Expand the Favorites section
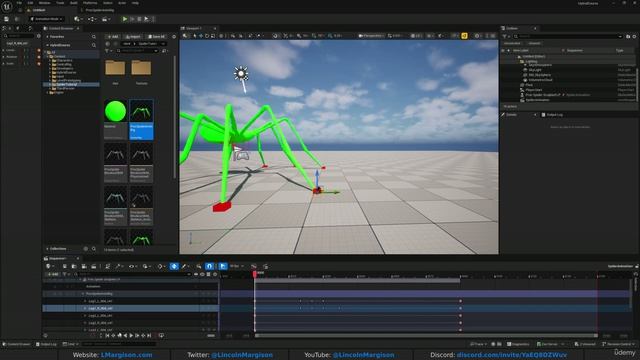This screenshot has width=640, height=360. tap(47, 37)
